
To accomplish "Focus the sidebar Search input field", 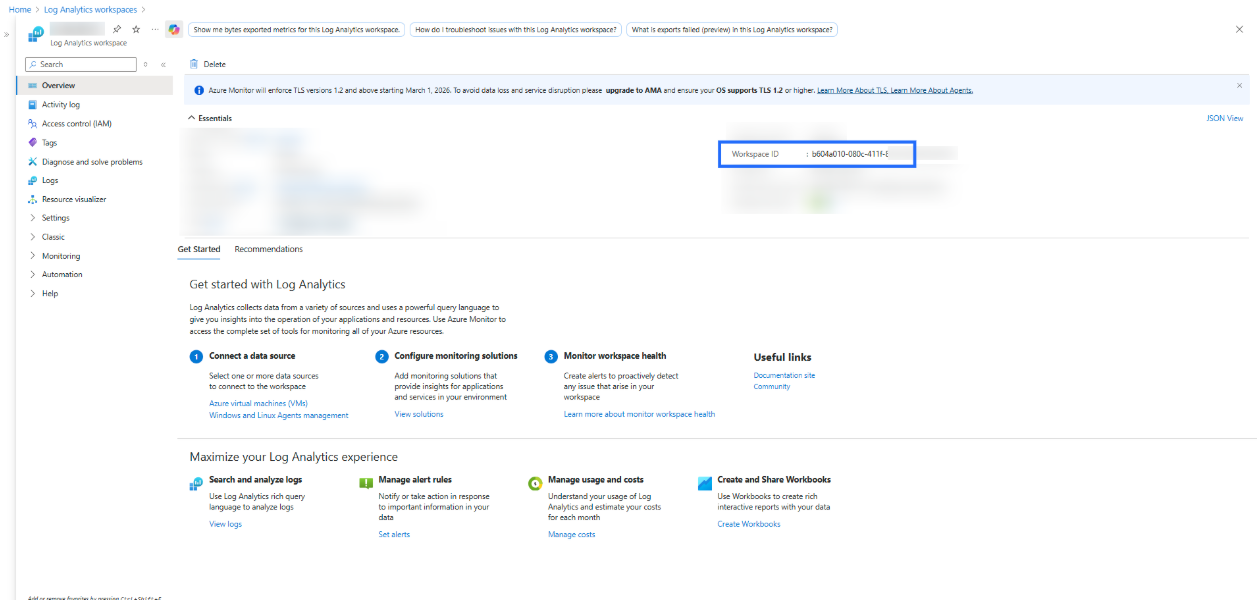I will click(x=81, y=64).
